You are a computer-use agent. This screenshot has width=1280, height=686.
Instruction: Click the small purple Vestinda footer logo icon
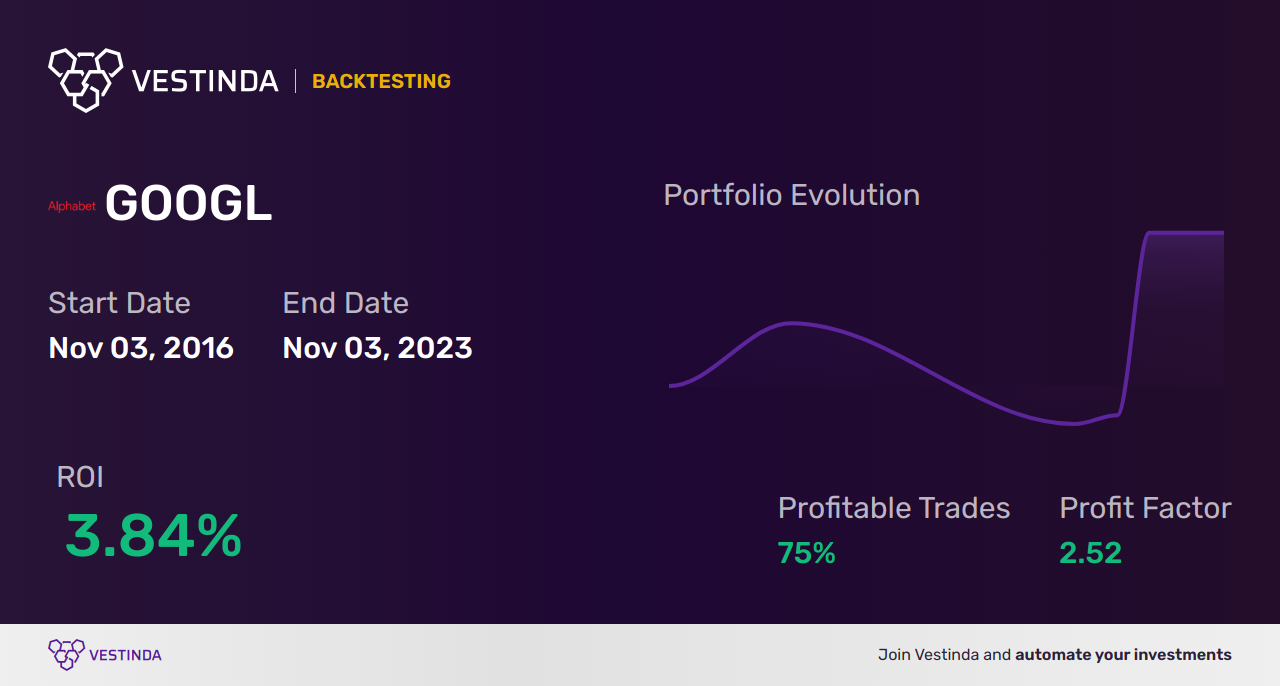coord(66,655)
